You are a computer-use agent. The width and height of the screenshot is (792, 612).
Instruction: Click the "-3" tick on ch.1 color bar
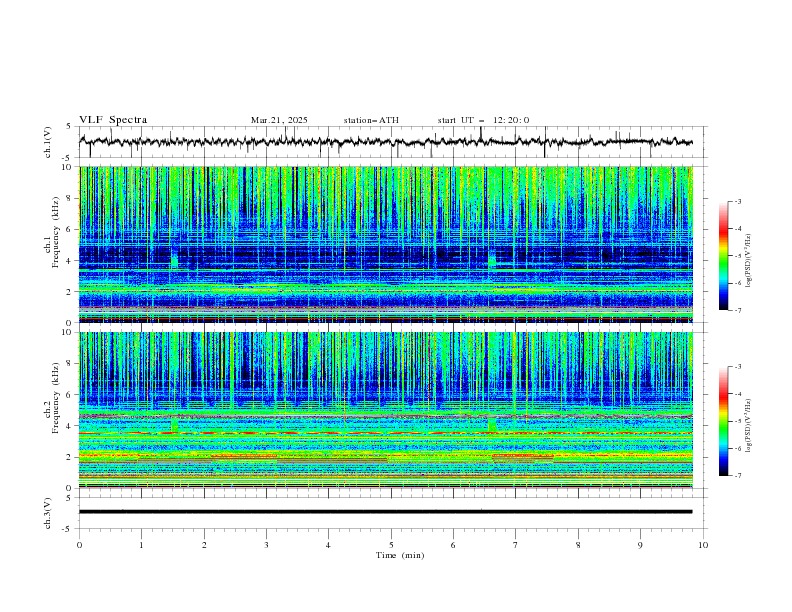click(737, 201)
